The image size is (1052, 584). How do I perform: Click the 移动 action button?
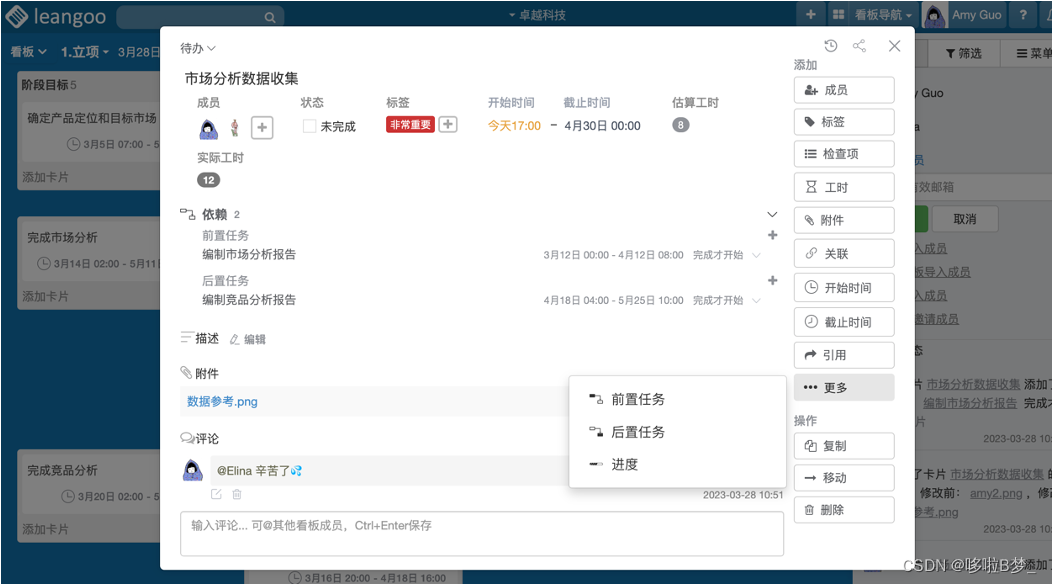[844, 478]
